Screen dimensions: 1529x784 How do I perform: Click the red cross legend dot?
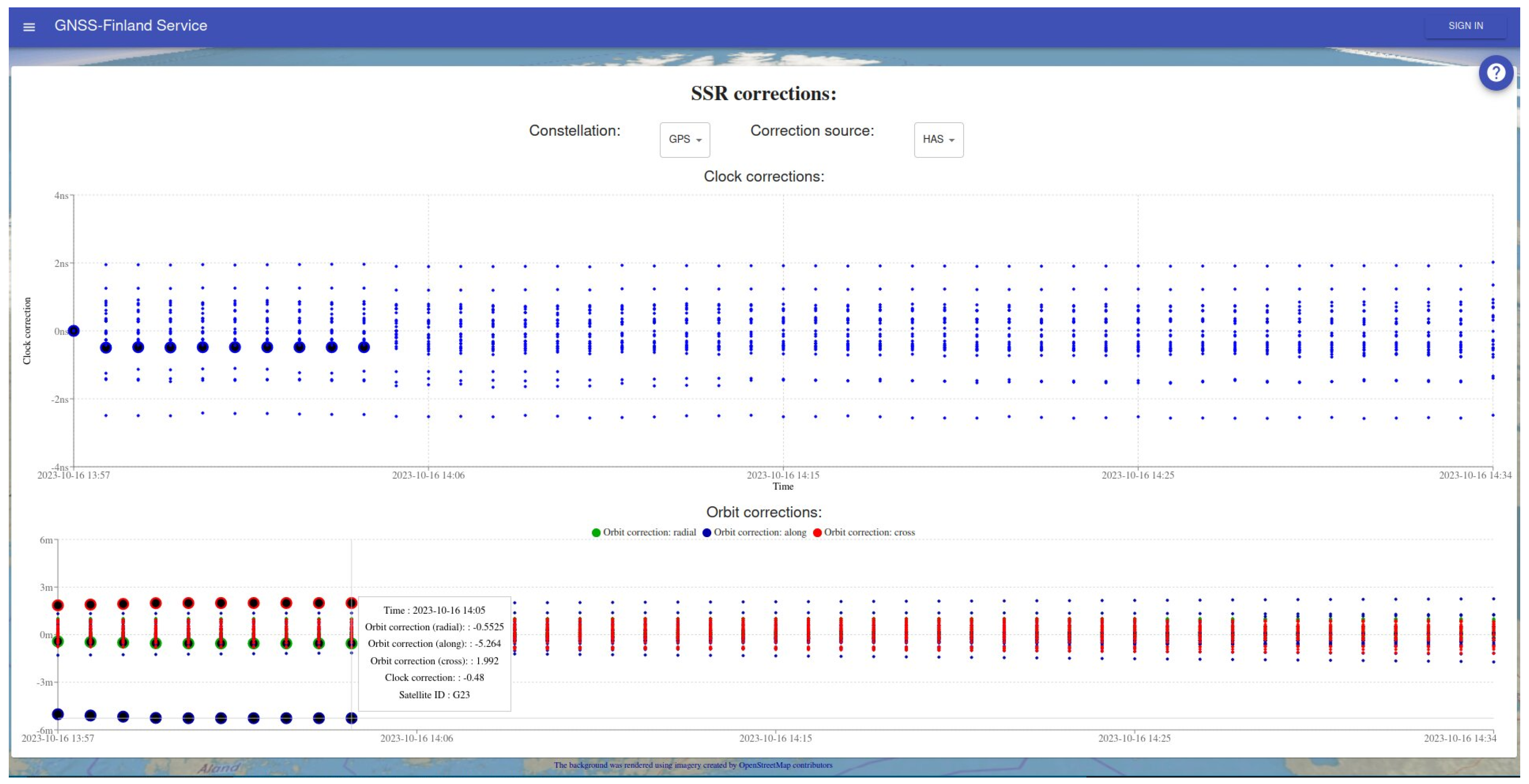point(817,533)
